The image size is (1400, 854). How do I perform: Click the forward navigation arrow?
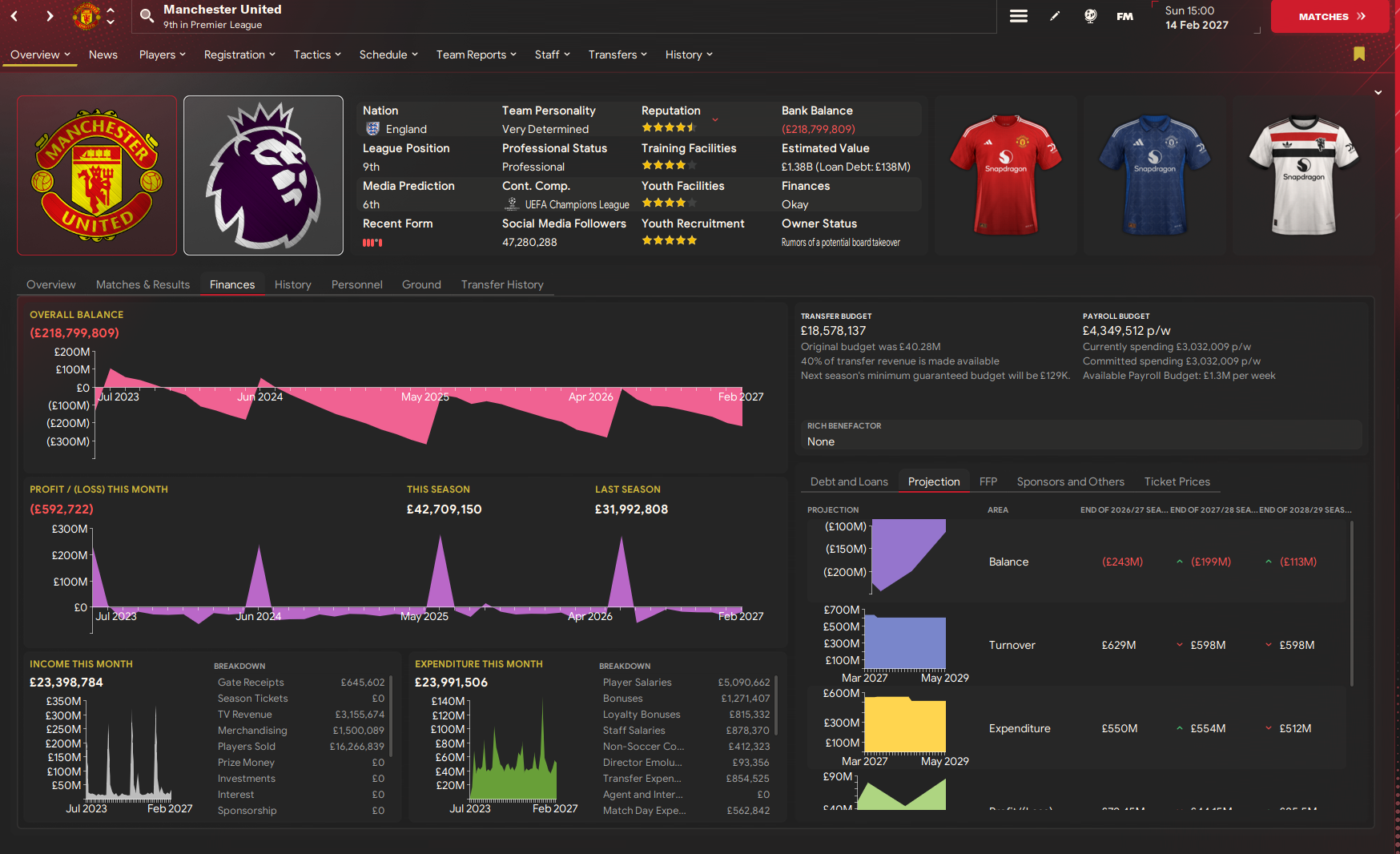50,16
